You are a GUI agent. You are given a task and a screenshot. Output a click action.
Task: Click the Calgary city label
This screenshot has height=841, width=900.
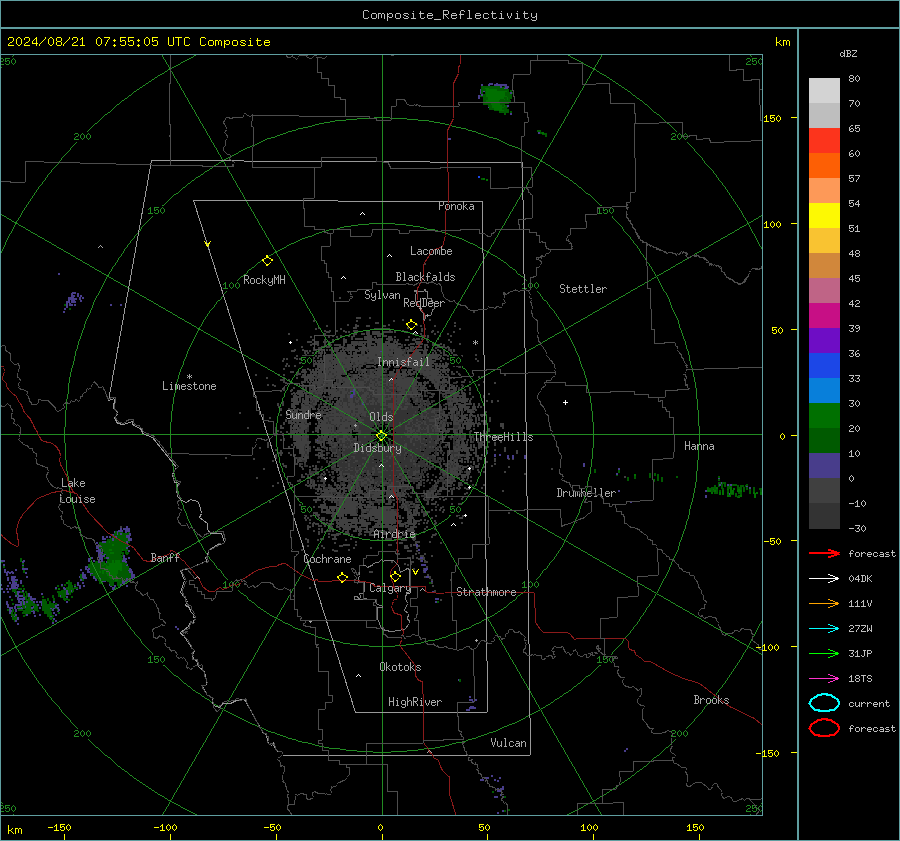[x=390, y=588]
